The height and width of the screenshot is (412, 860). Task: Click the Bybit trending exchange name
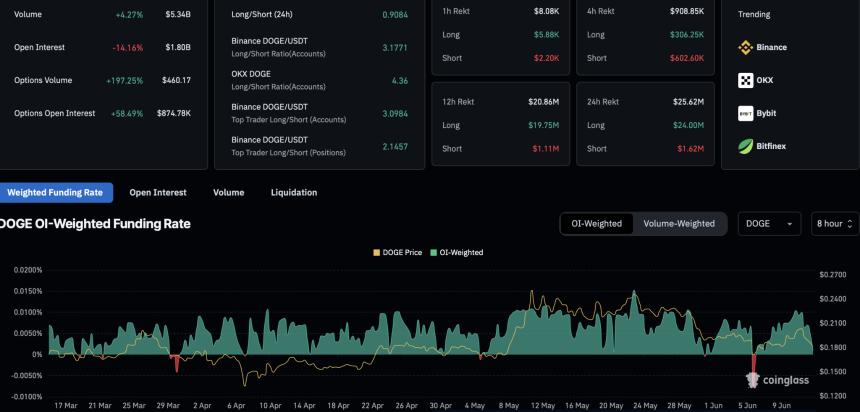click(x=766, y=114)
